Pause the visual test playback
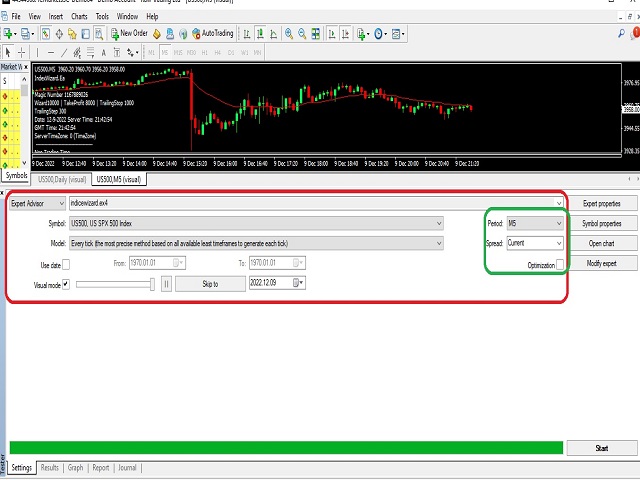 166,284
